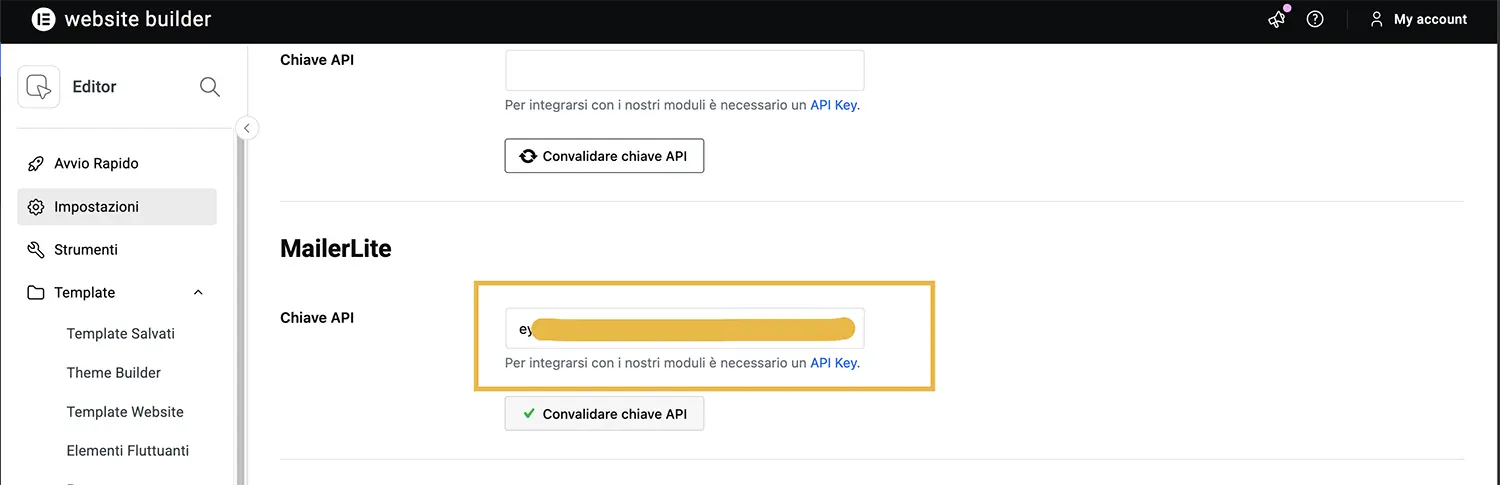The image size is (1500, 485).
Task: Open the What's New megaphone icon
Action: pyautogui.click(x=1277, y=19)
